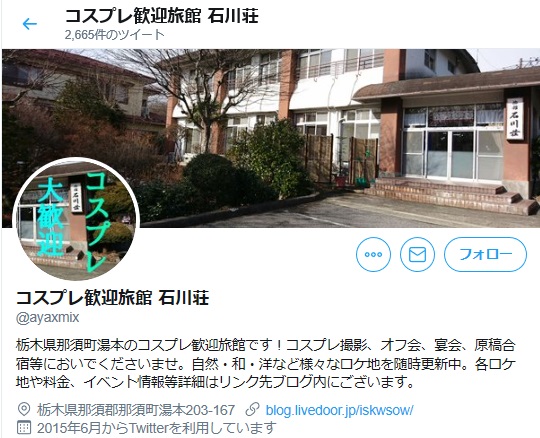
Task: Click the top header title コスプレ歓迎旅館 石川荘
Action: pos(162,16)
